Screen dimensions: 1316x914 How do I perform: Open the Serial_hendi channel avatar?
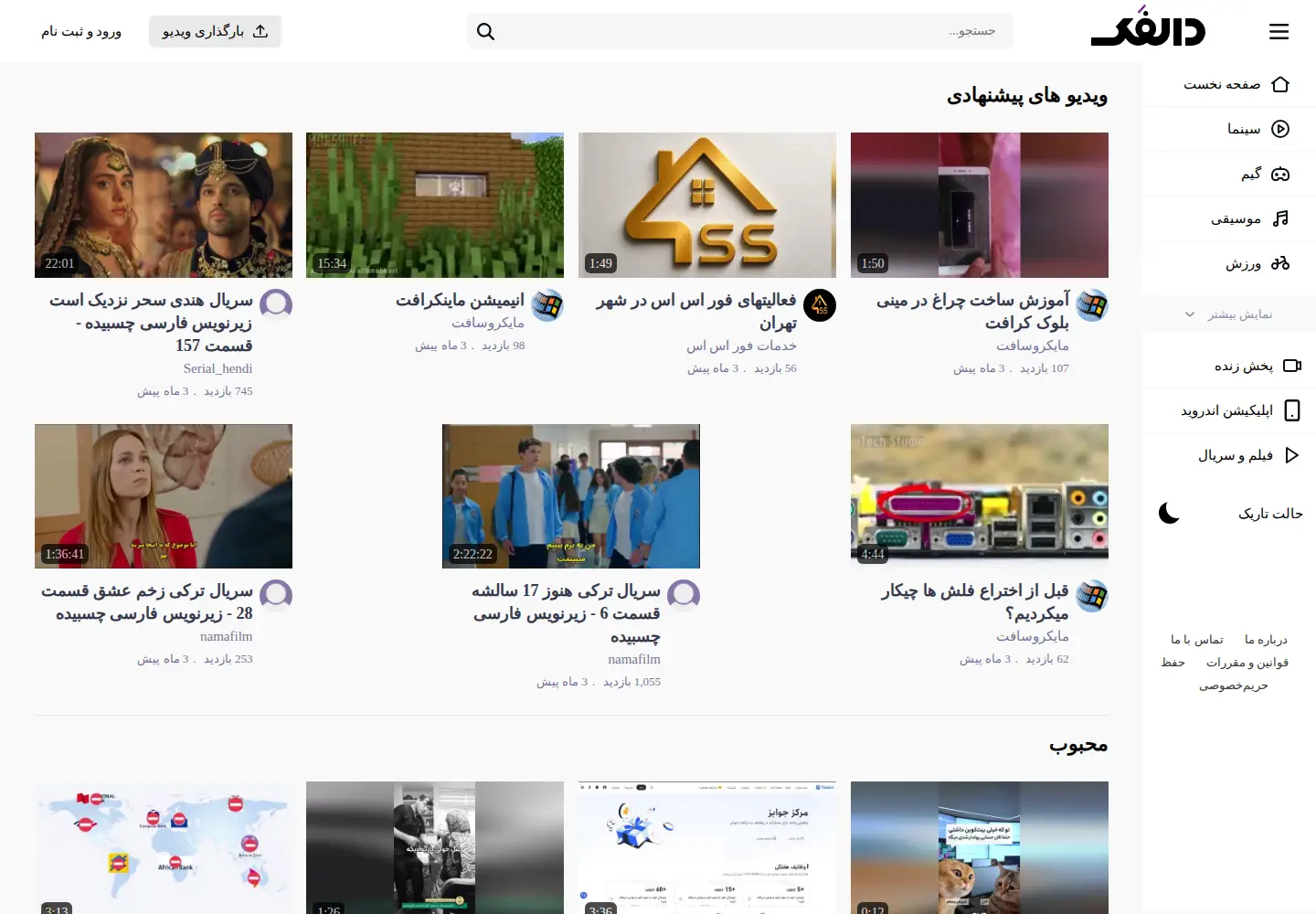click(276, 305)
